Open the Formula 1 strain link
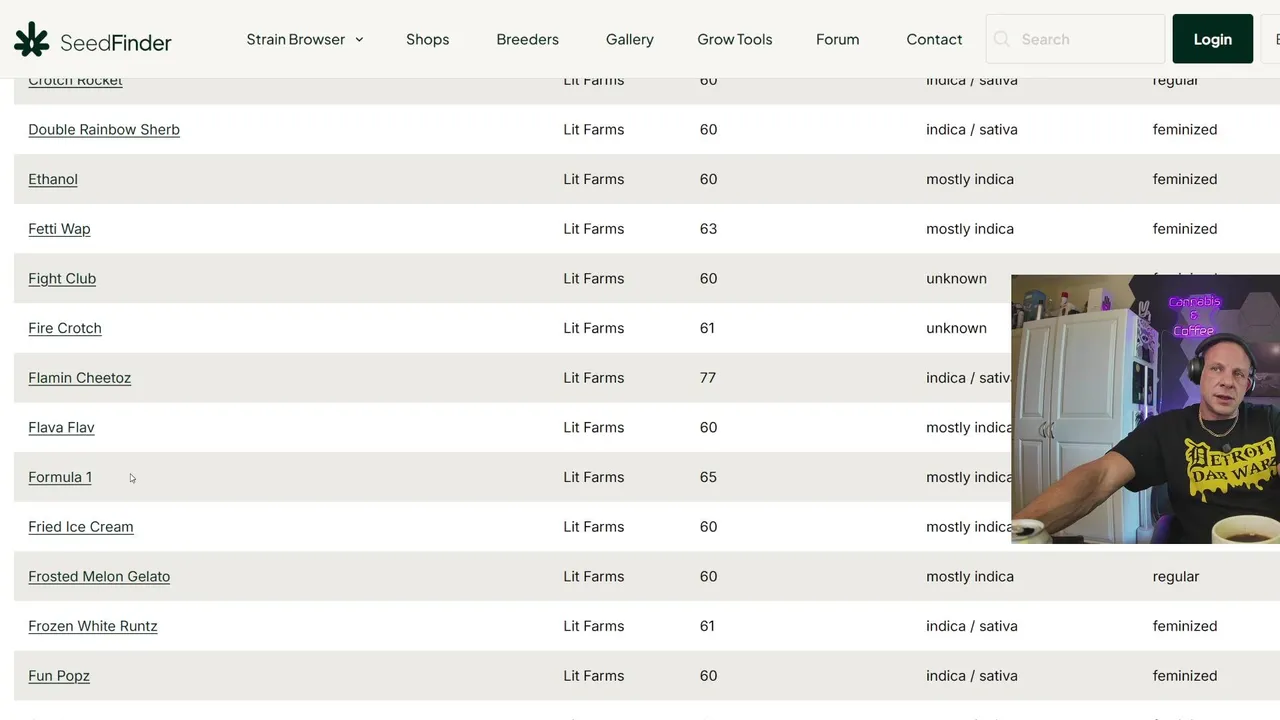 60,478
